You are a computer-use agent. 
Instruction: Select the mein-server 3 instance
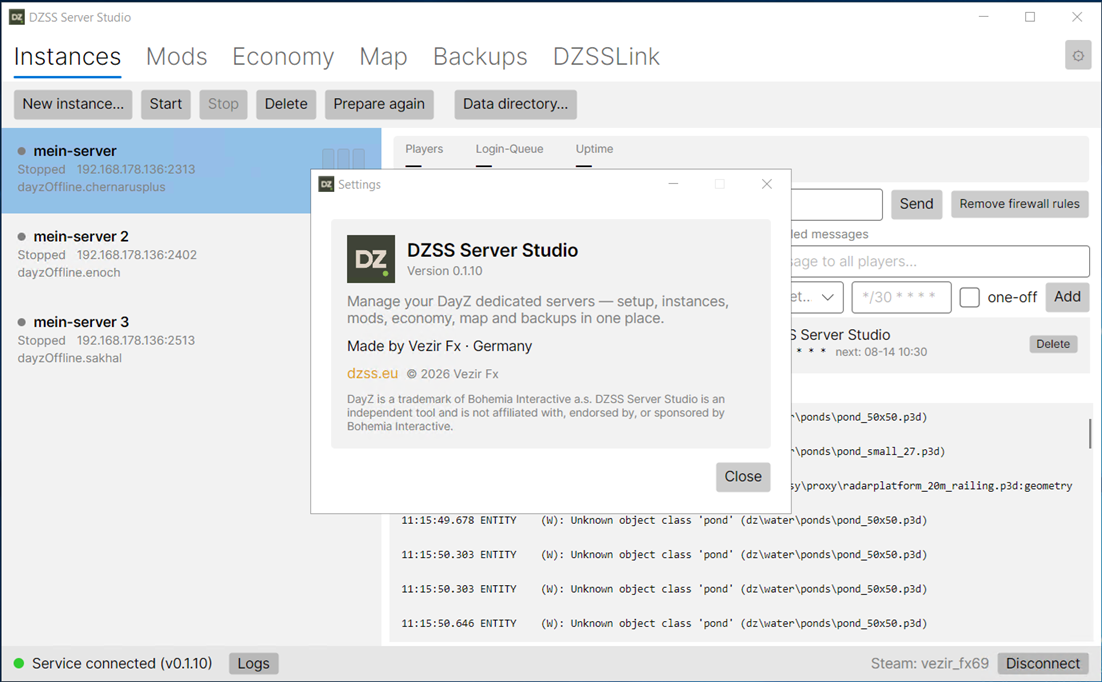[x=191, y=340]
